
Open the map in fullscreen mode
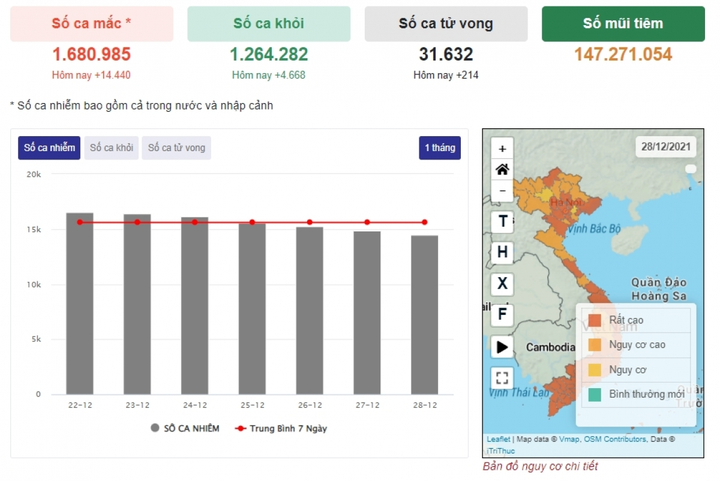coord(502,378)
